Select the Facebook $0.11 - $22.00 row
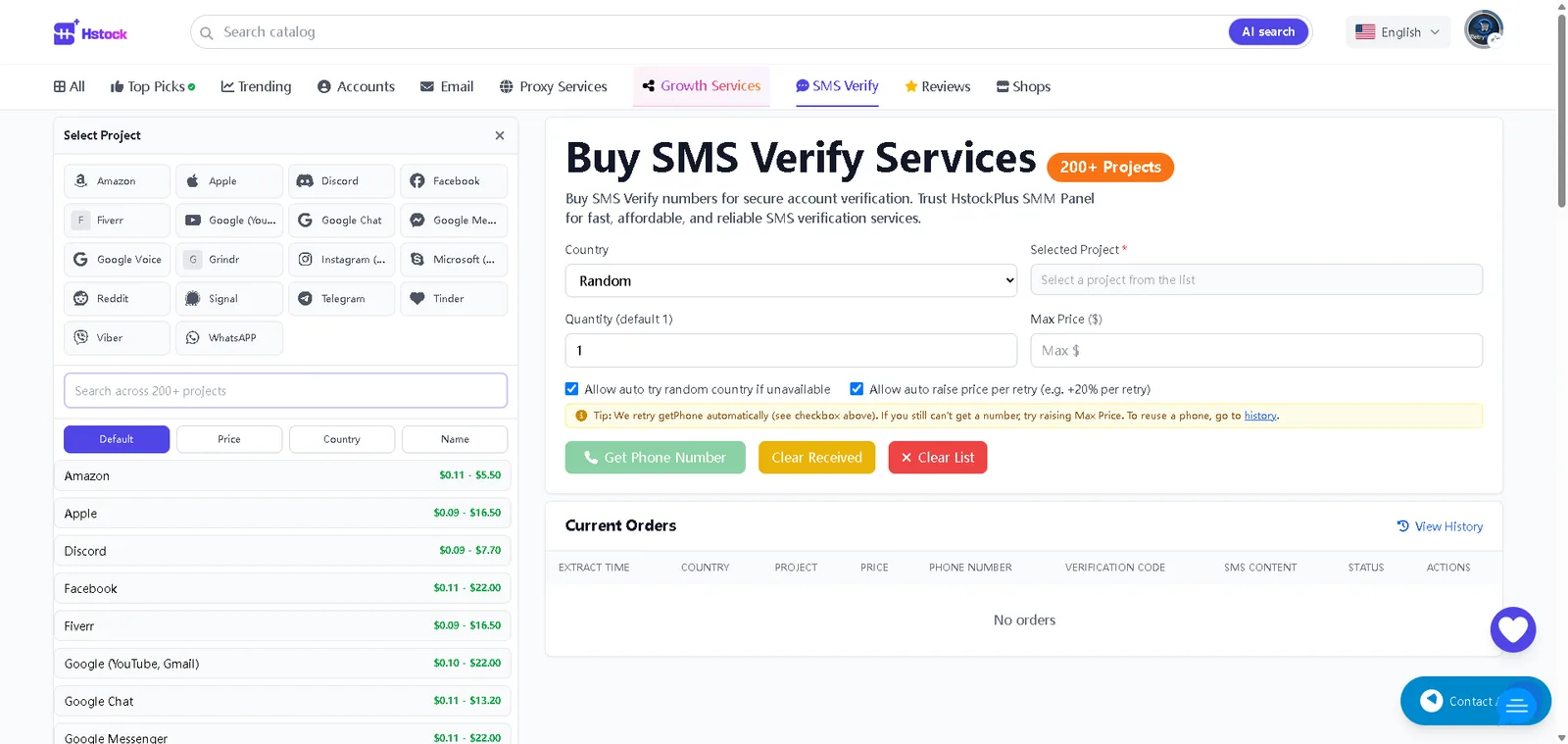1568x744 pixels. pos(282,588)
